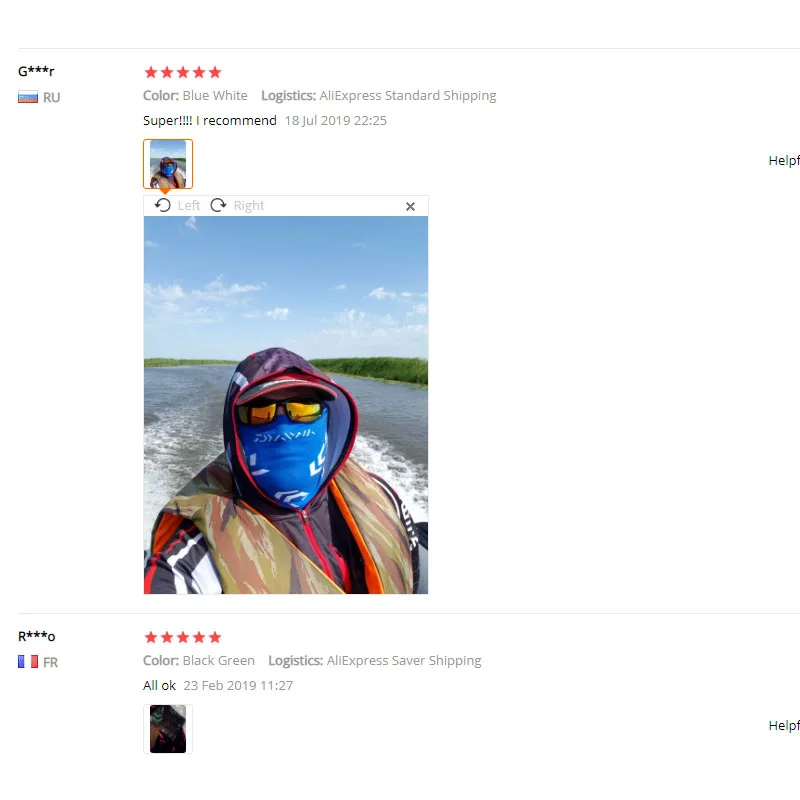
Task: Click the Russian flag icon
Action: pos(28,97)
